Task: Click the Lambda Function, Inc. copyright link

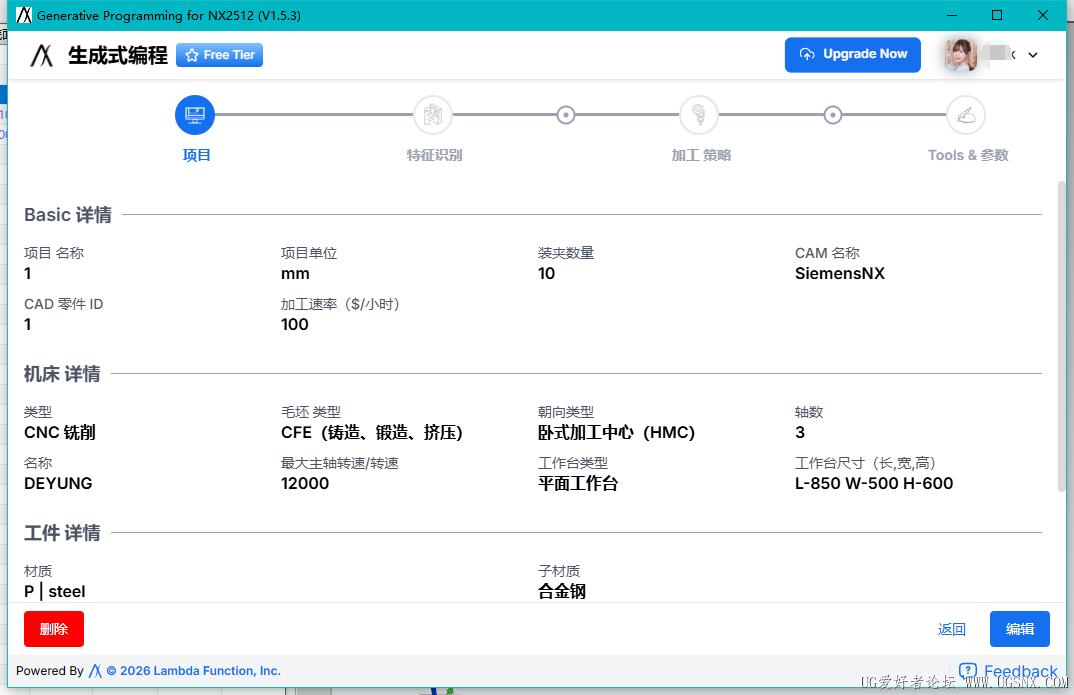Action: pyautogui.click(x=194, y=671)
